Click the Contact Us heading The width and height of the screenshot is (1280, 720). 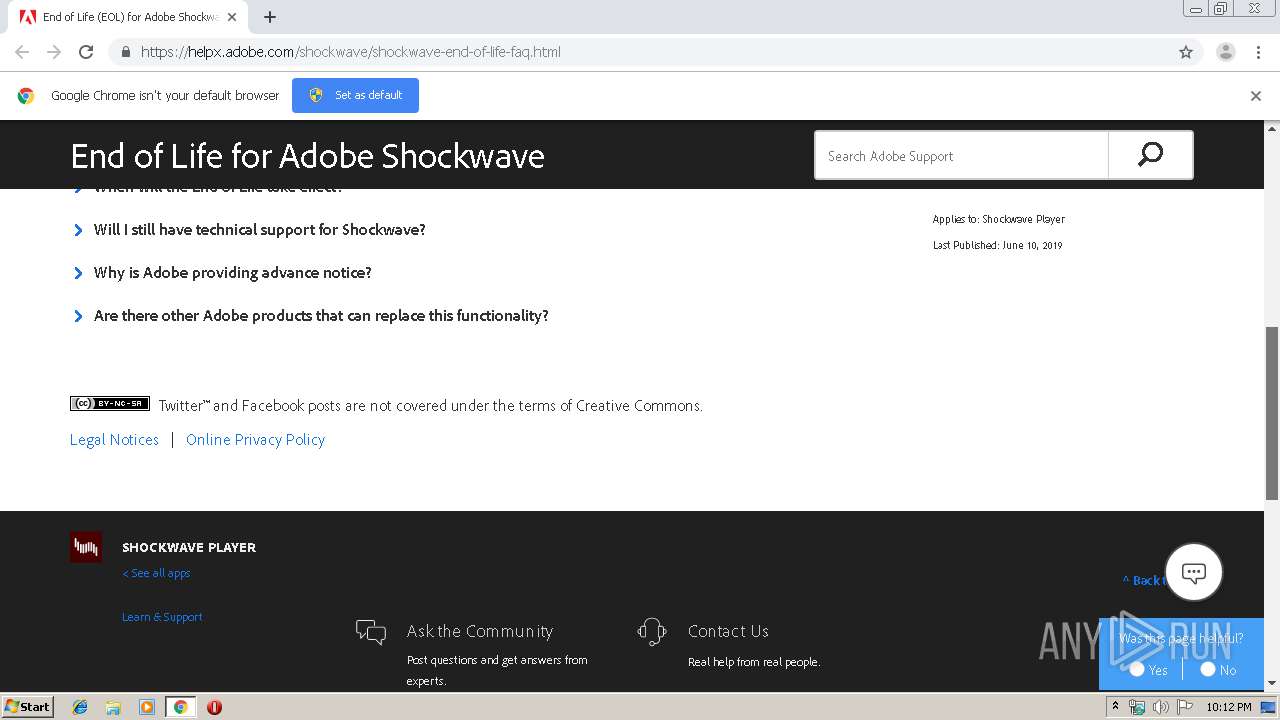click(728, 631)
